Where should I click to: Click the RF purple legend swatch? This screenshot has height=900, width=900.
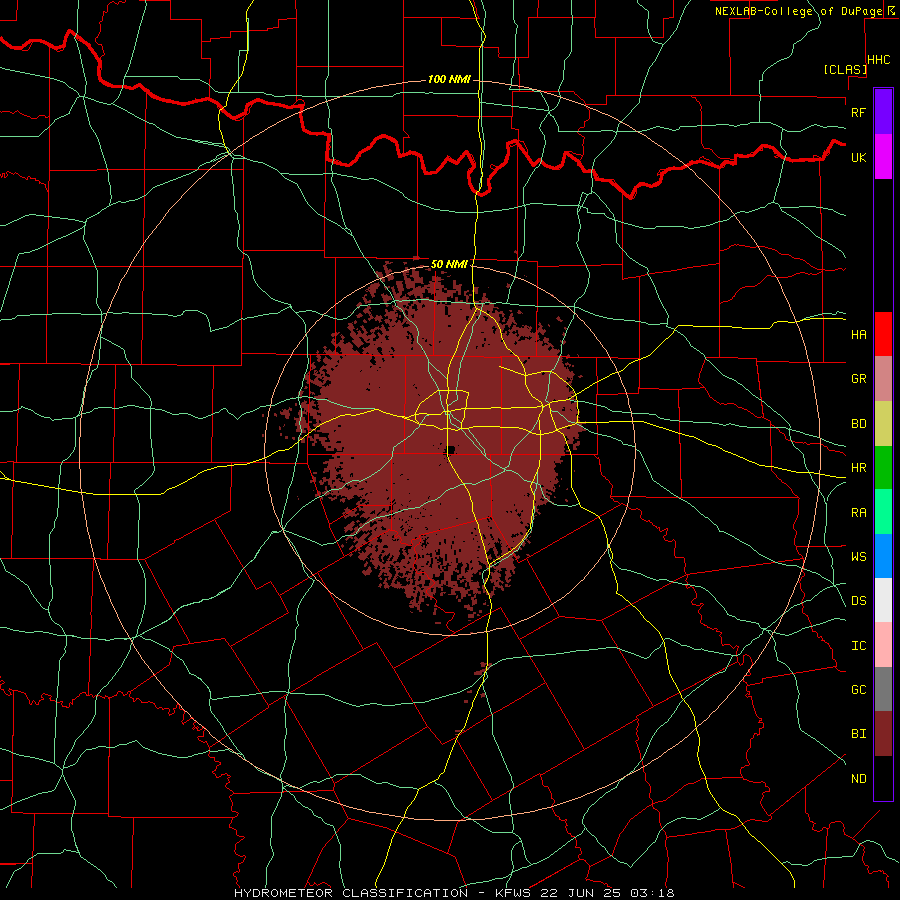[883, 112]
